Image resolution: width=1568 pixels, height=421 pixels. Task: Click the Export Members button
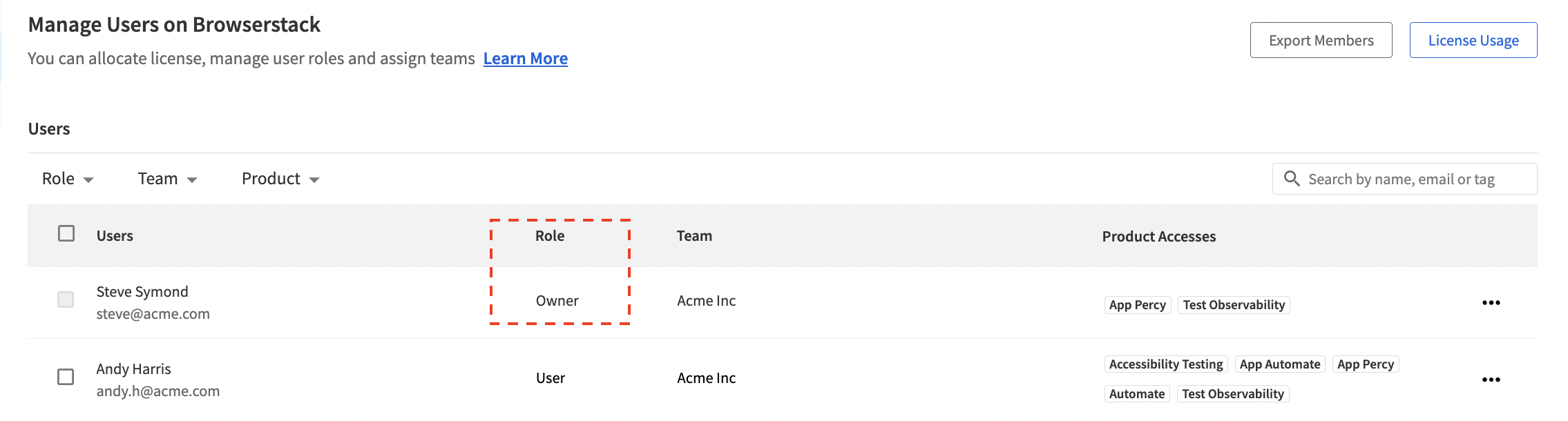coord(1321,41)
